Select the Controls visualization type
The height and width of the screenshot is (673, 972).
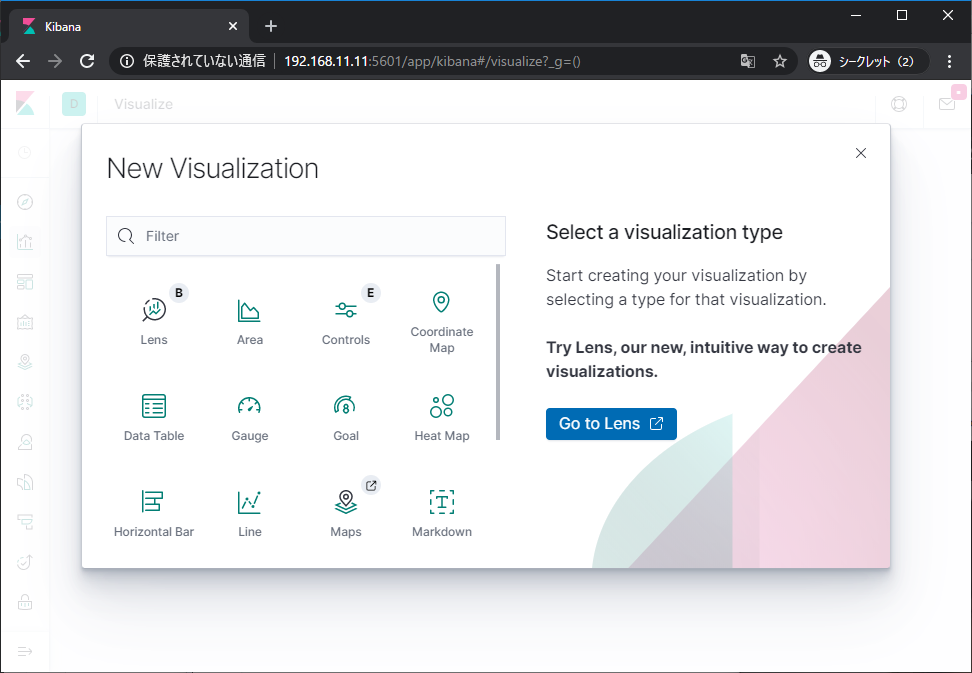point(346,318)
